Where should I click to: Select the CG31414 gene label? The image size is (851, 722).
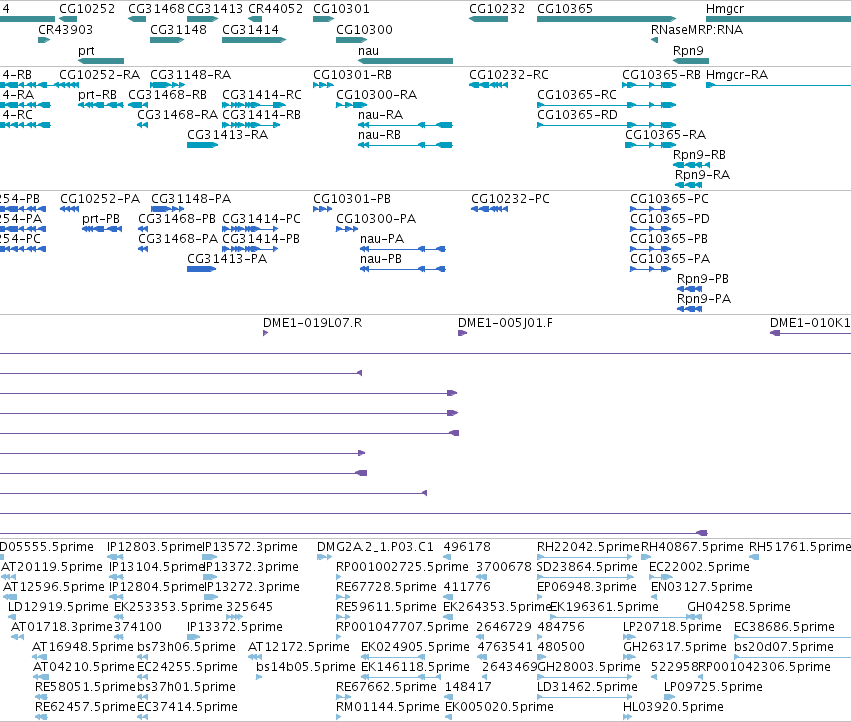coord(250,29)
